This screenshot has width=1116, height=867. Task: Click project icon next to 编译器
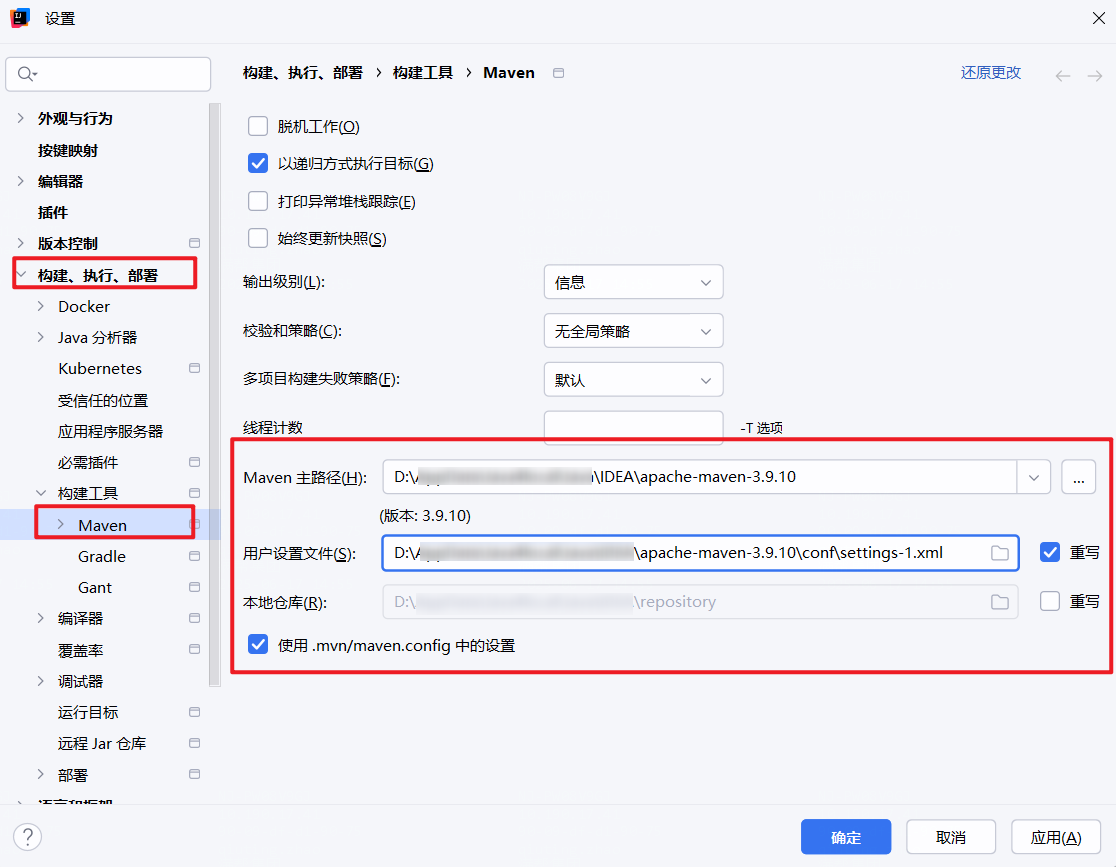[x=194, y=618]
